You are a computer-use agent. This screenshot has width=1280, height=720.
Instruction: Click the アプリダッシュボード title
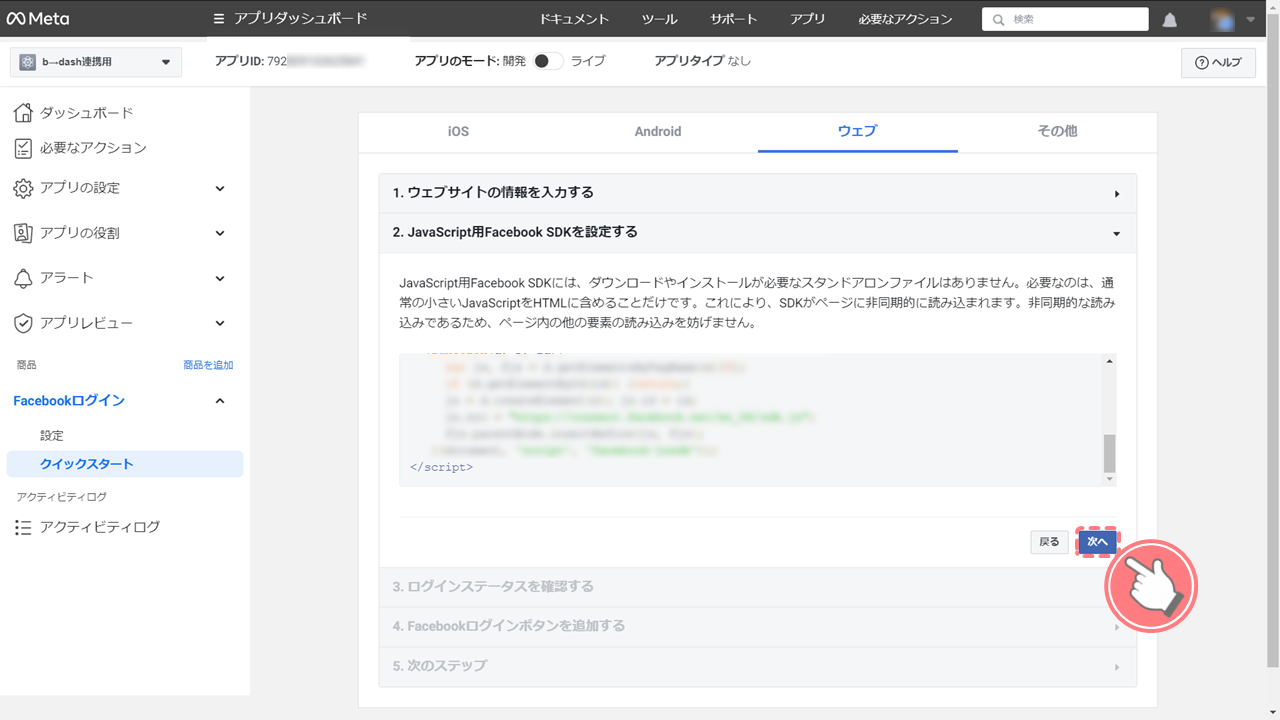(x=301, y=19)
